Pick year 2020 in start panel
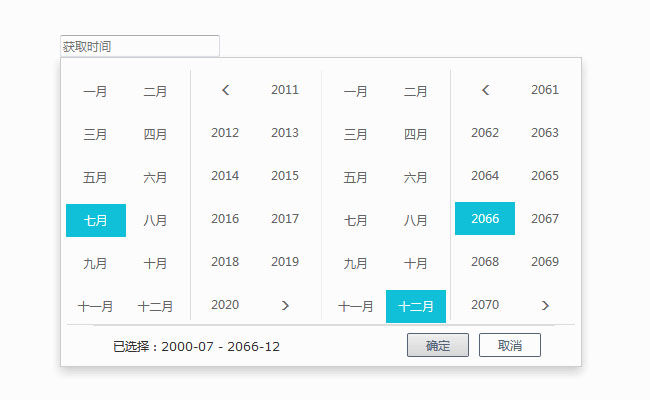 pos(225,305)
